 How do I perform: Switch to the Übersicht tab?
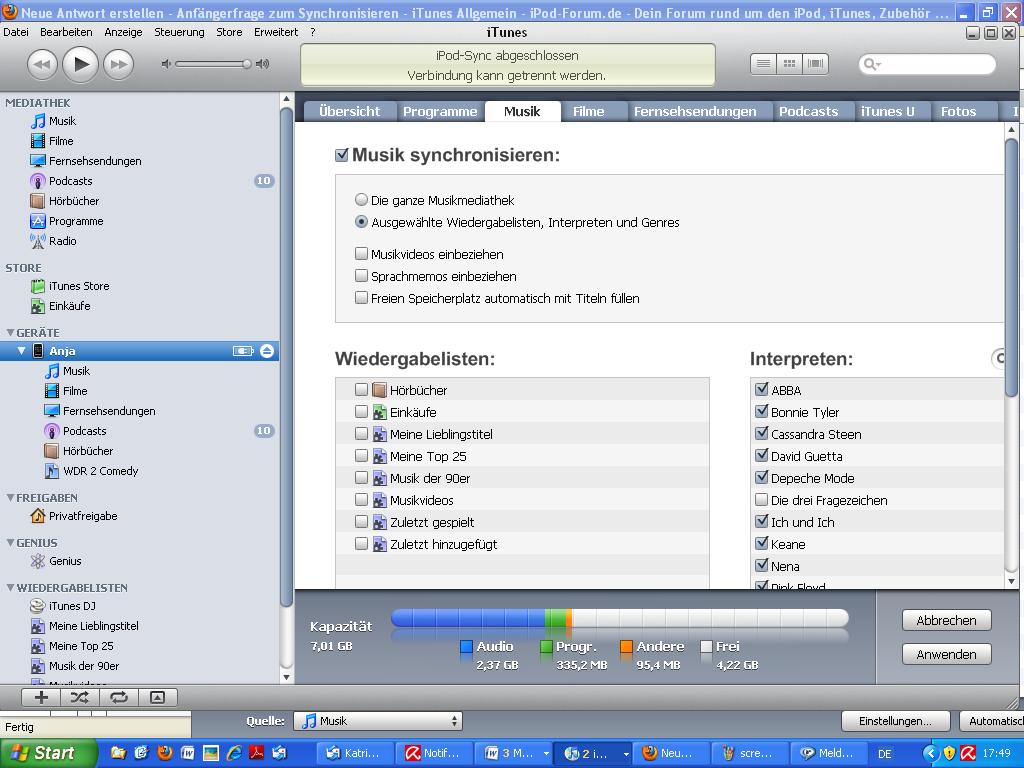pos(349,112)
